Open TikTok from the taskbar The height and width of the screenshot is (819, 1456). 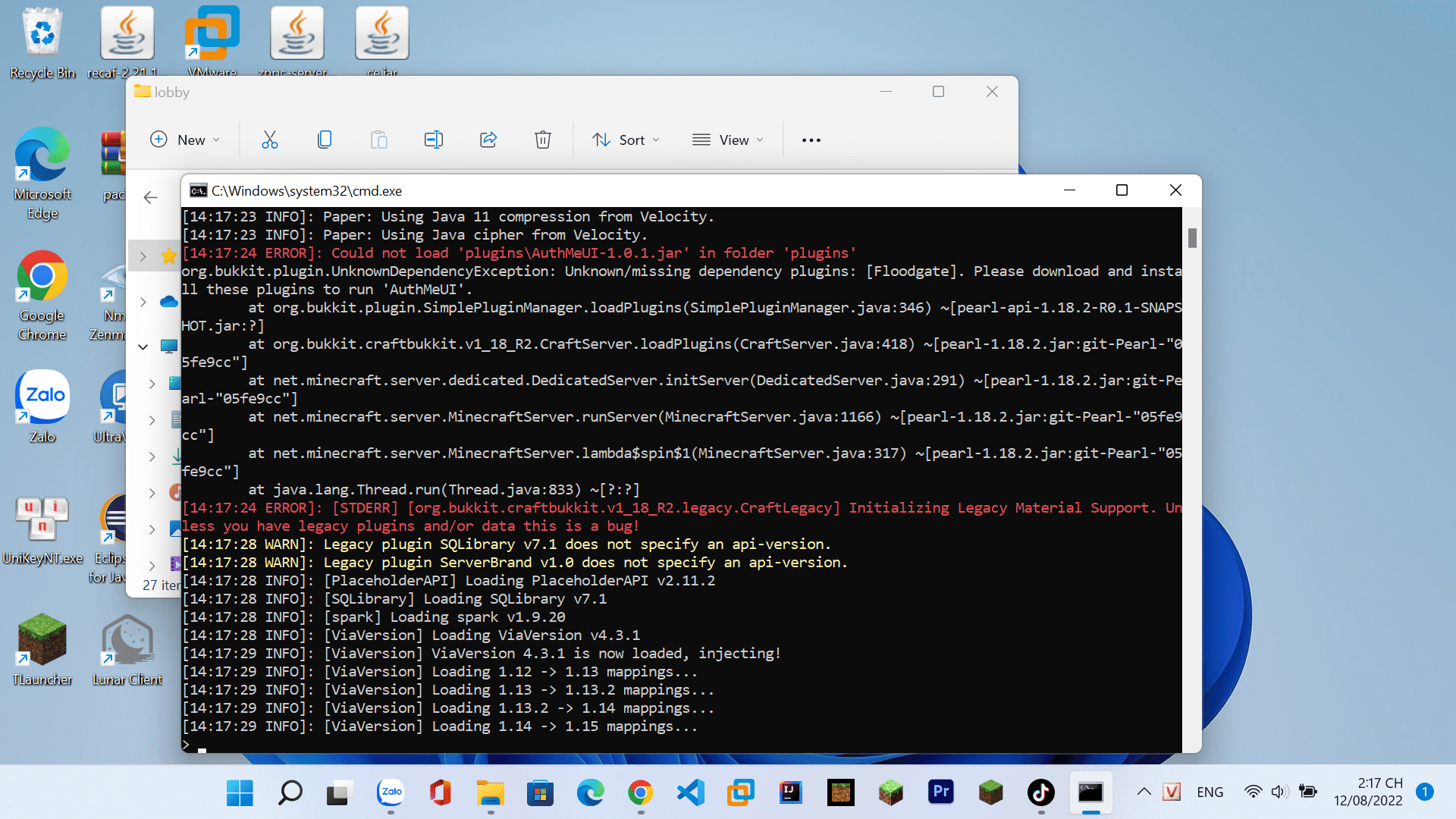coord(1040,792)
